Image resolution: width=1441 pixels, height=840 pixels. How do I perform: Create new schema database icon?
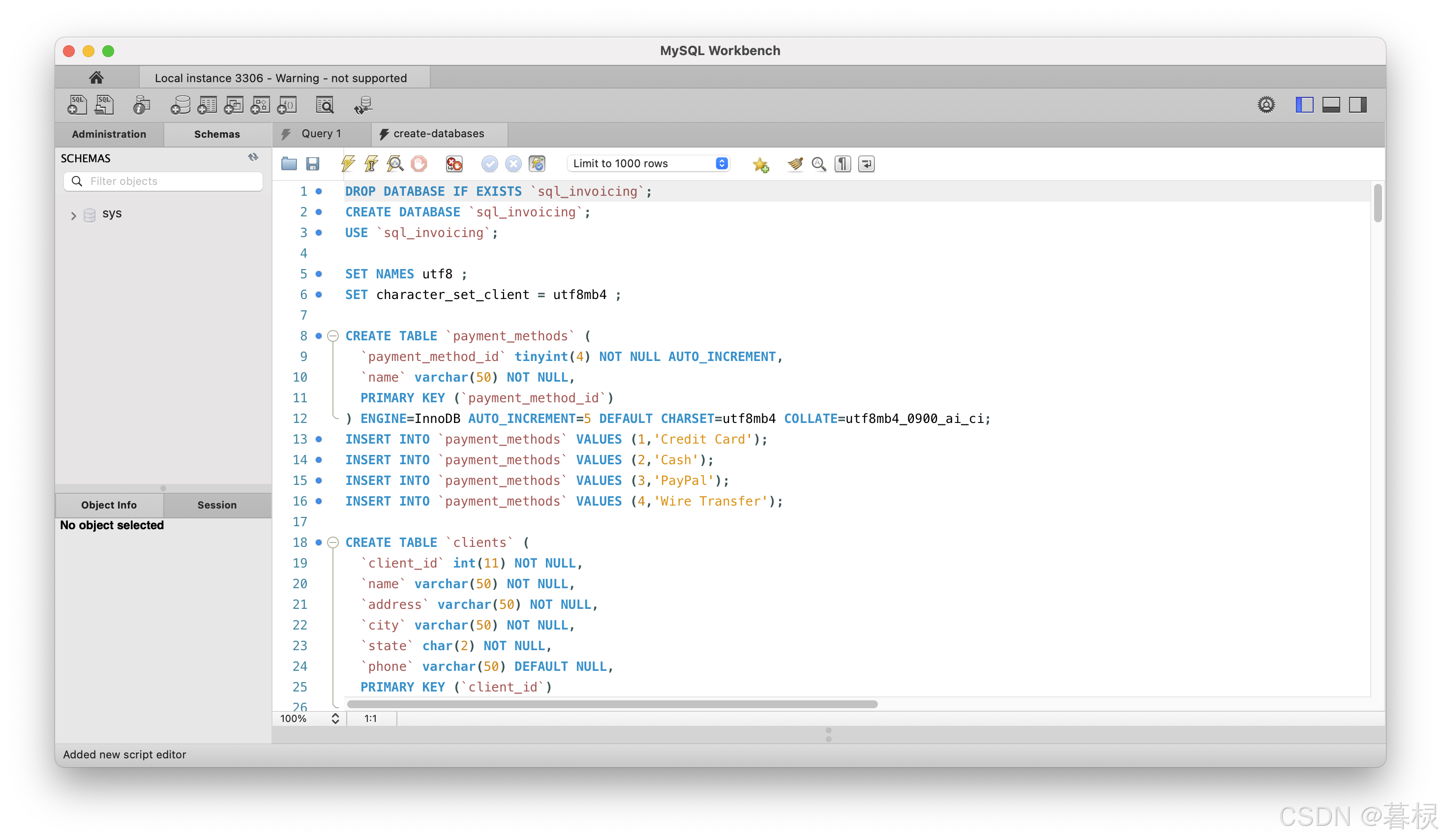[180, 105]
